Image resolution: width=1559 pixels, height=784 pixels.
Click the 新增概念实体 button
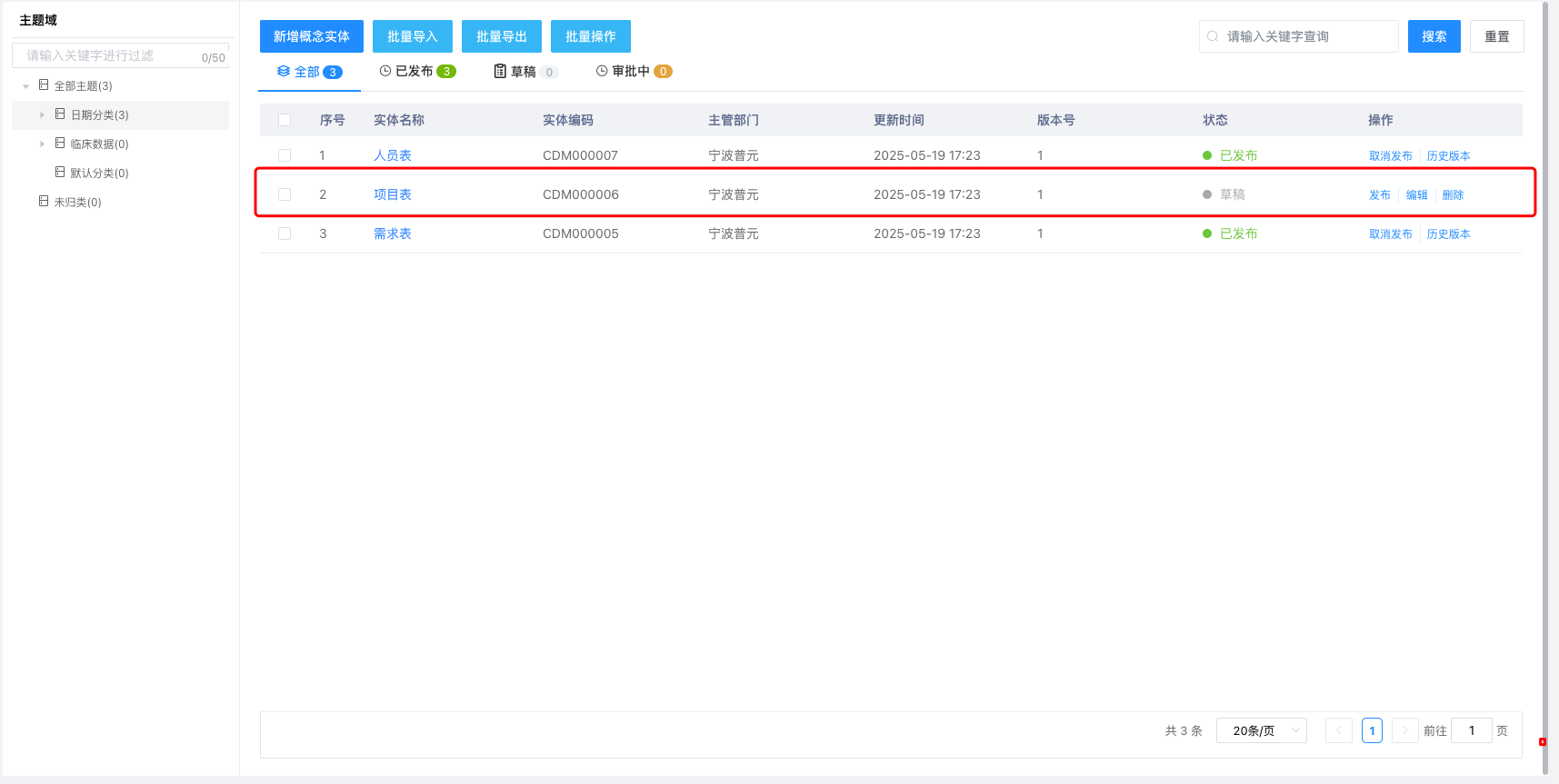(311, 36)
